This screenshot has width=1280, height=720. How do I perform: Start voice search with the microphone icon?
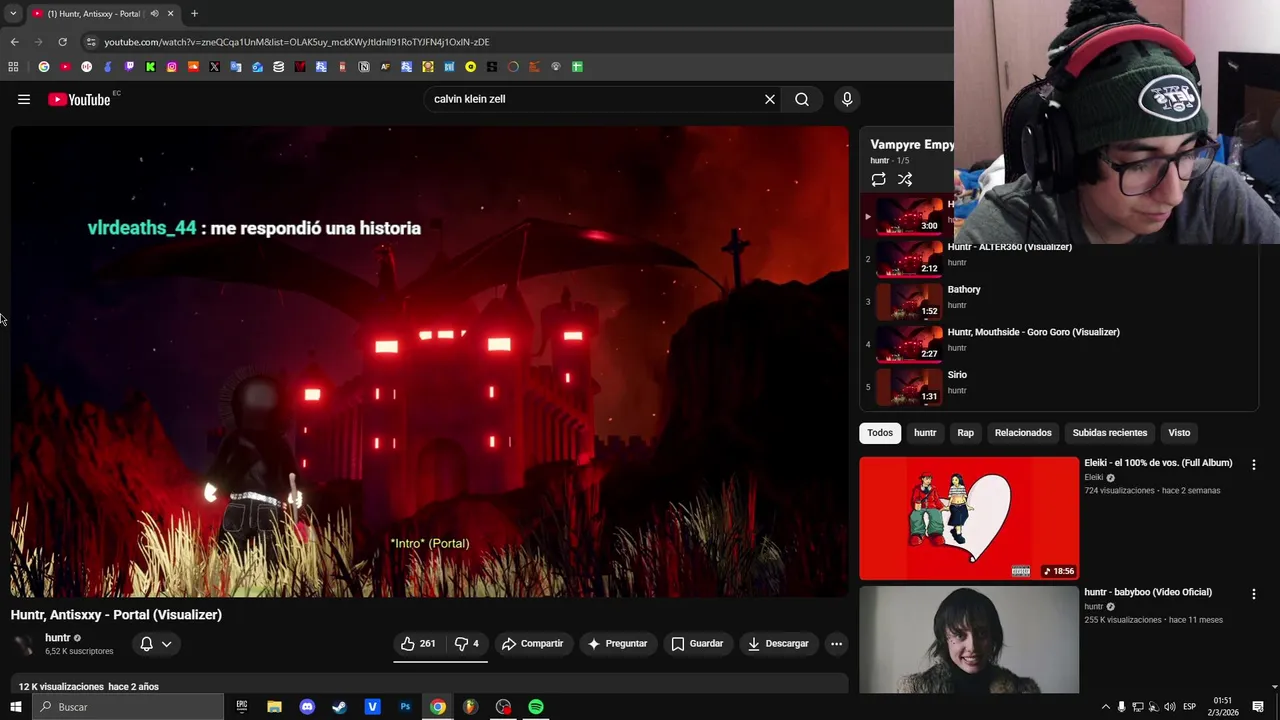[847, 99]
